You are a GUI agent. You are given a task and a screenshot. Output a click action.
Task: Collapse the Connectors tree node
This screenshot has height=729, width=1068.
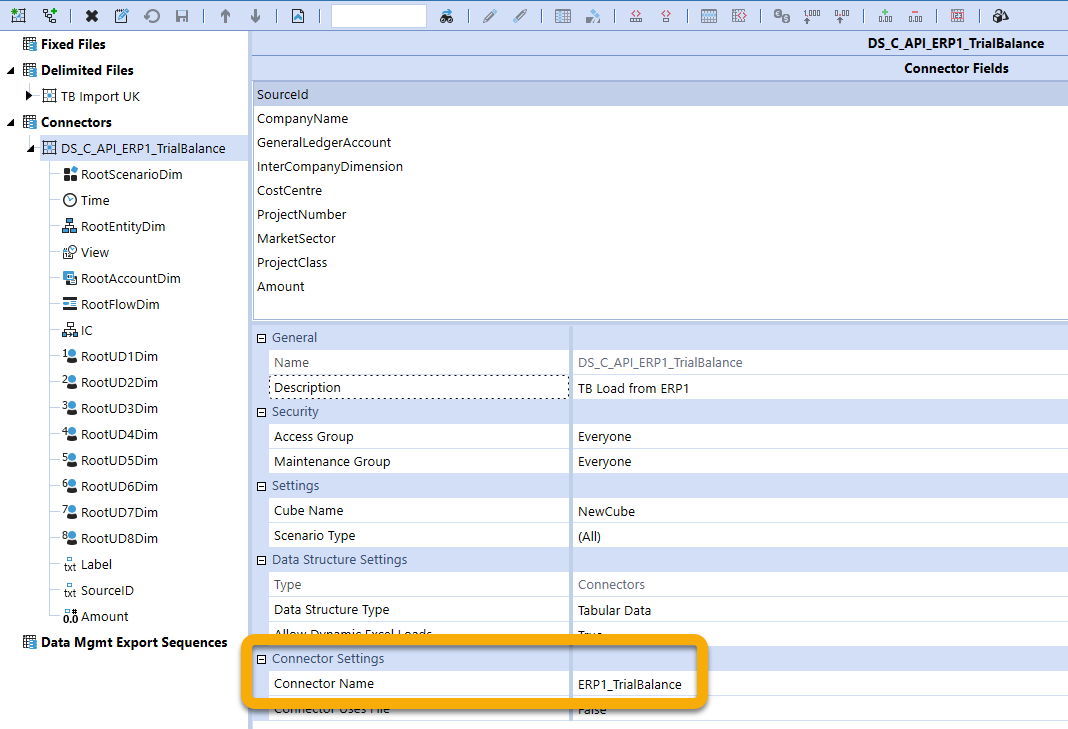[x=11, y=123]
